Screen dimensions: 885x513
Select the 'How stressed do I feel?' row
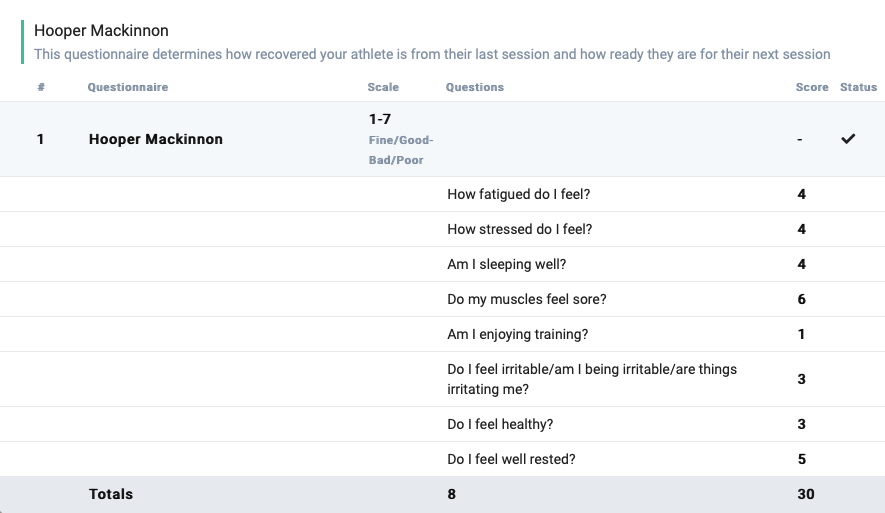pos(442,229)
